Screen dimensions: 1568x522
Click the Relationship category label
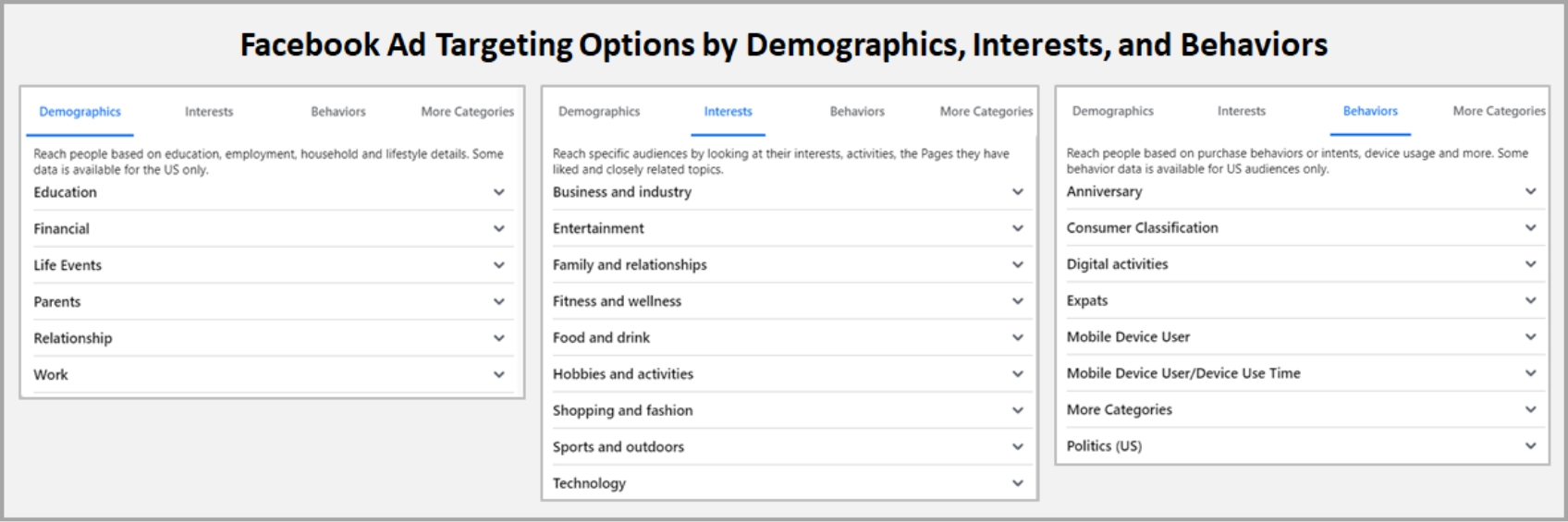[73, 338]
